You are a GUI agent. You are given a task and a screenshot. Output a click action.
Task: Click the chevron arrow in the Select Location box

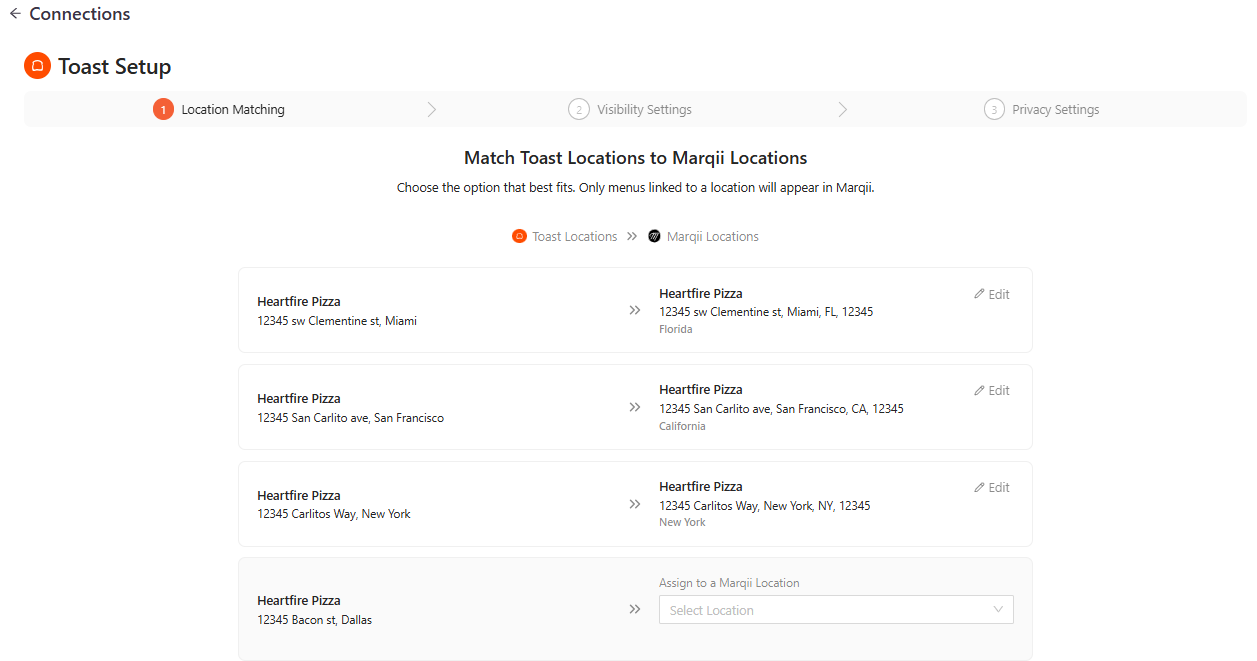(x=998, y=610)
